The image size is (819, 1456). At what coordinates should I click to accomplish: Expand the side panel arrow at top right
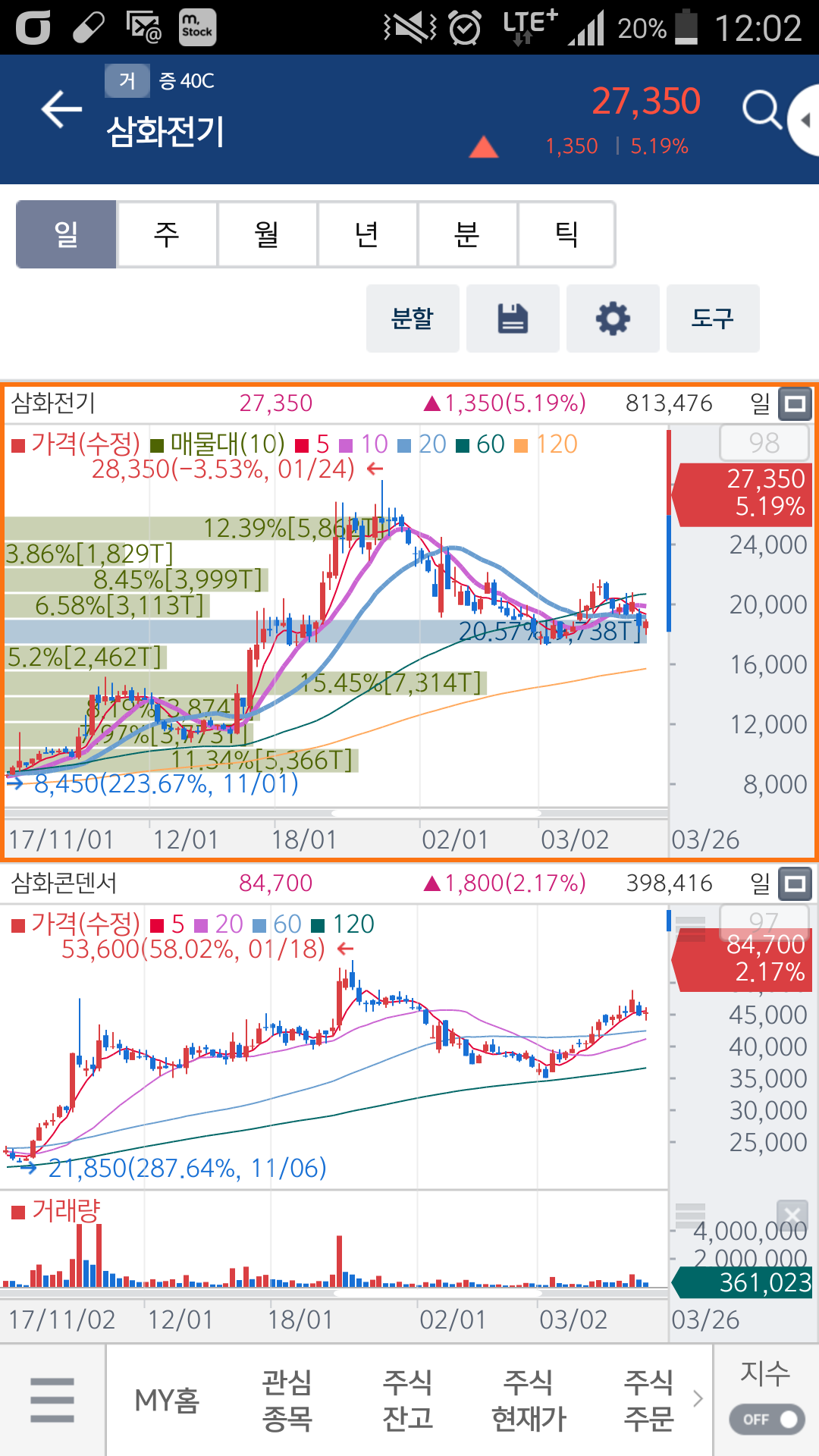(x=805, y=120)
